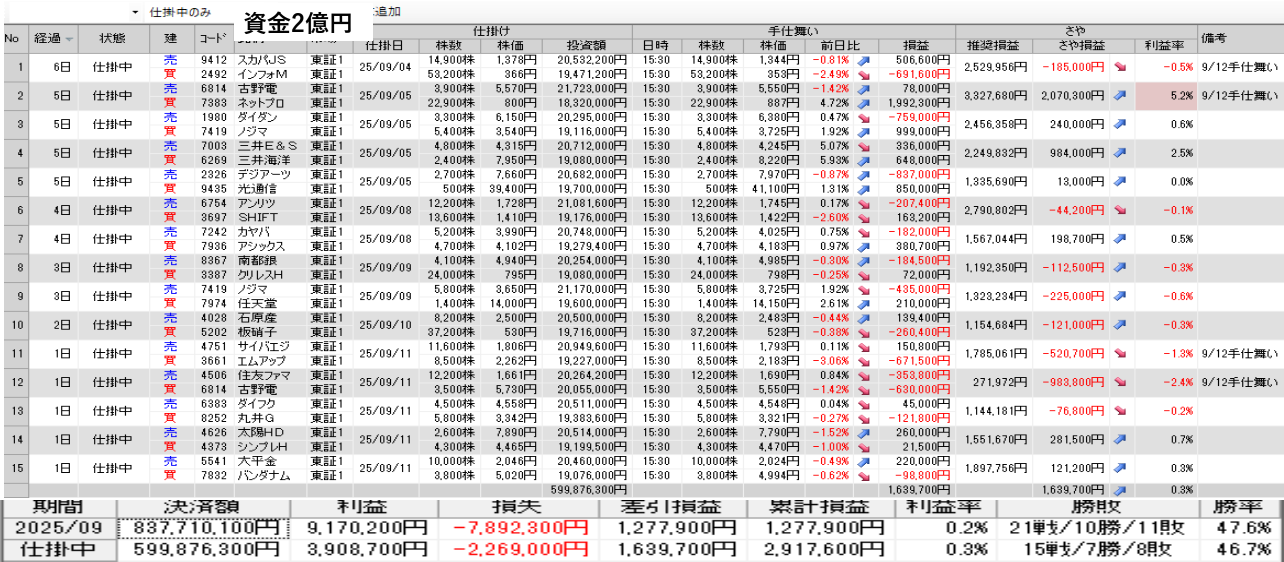
Task: Click the trend arrow beside スカパJS's -0.81% change
Action: pos(864,61)
